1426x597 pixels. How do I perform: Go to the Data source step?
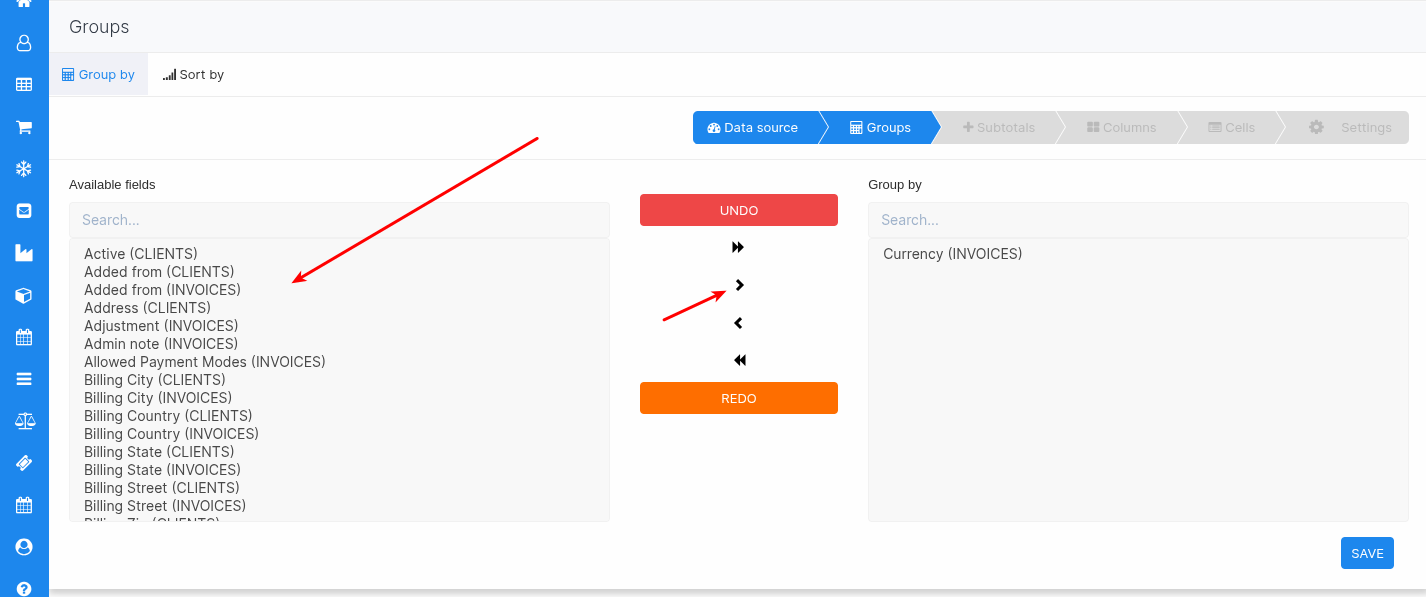pos(753,128)
